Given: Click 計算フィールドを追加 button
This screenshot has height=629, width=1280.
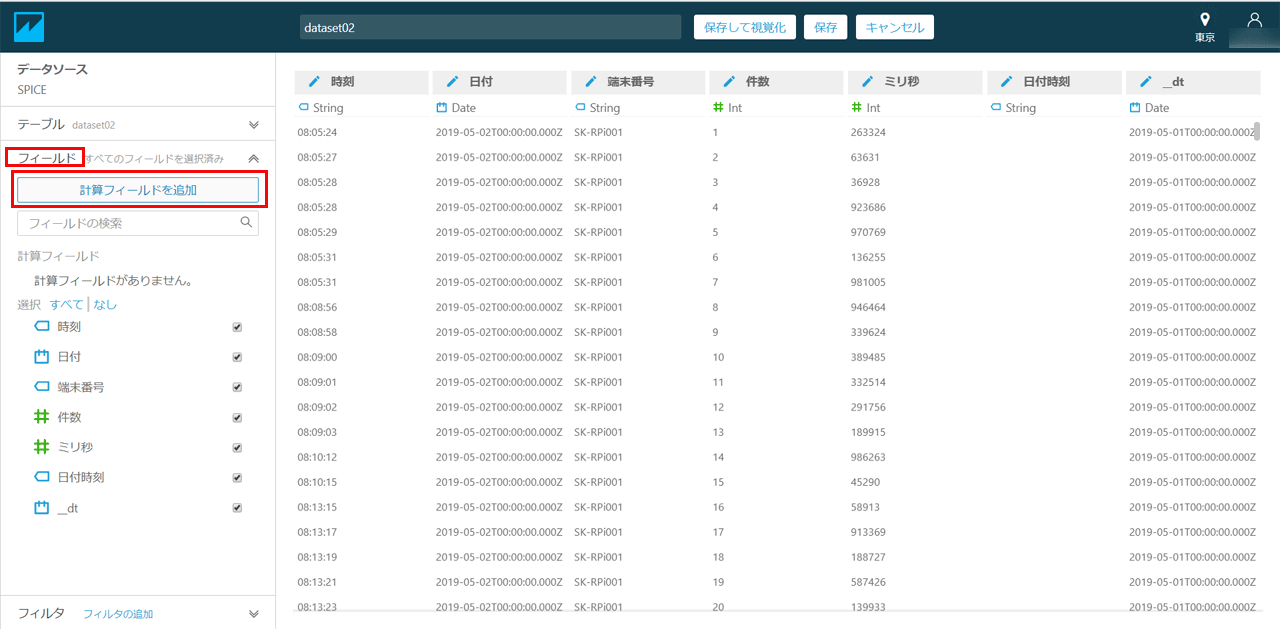Looking at the screenshot, I should tap(138, 190).
